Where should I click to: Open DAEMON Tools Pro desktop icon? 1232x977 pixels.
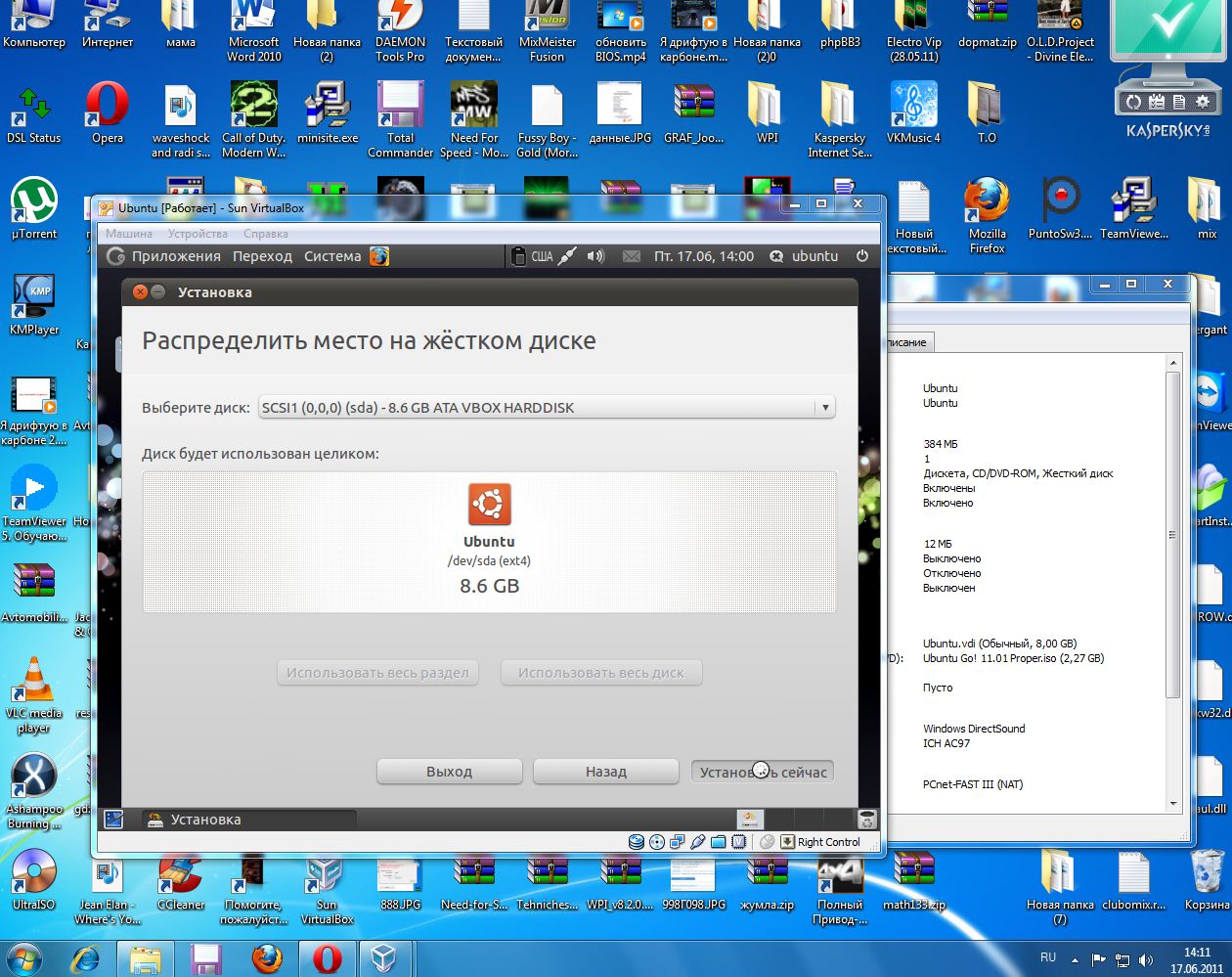click(x=400, y=31)
